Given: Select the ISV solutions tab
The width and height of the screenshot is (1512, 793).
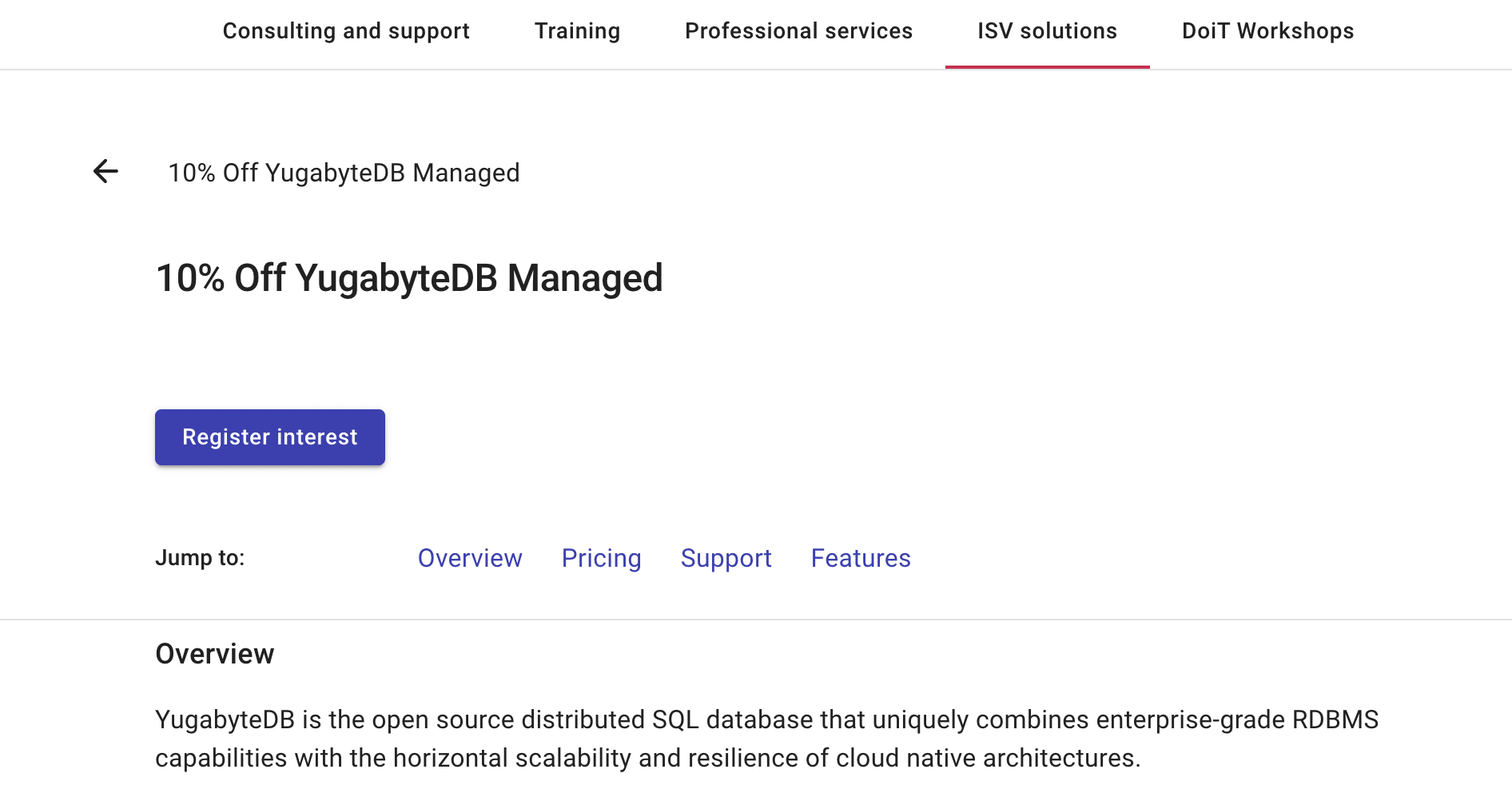Looking at the screenshot, I should click(x=1047, y=31).
